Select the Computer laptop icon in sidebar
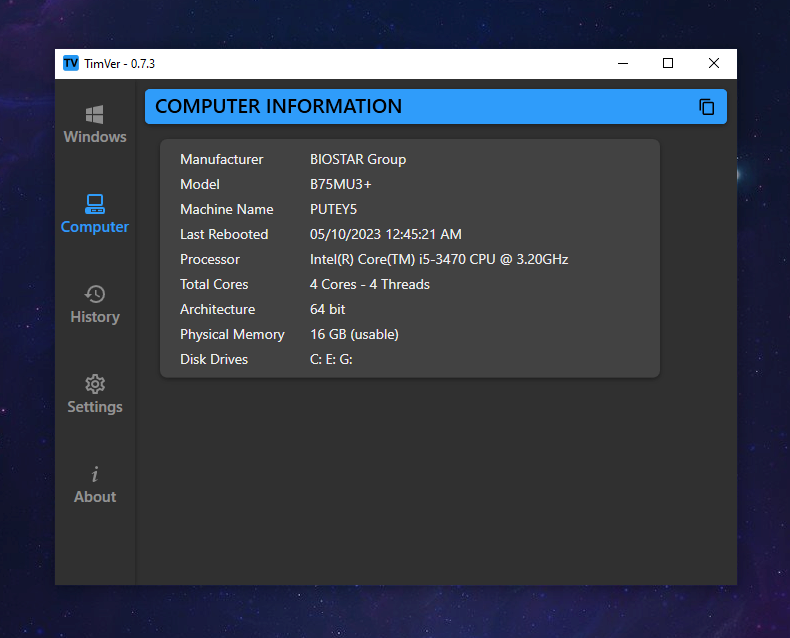Image resolution: width=790 pixels, height=638 pixels. pos(95,204)
